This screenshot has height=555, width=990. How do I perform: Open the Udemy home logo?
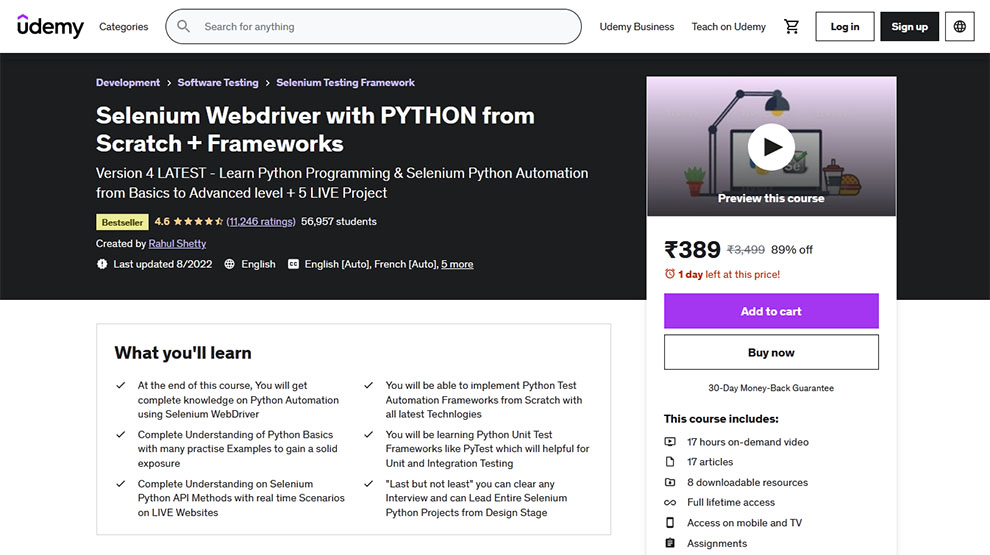point(50,27)
